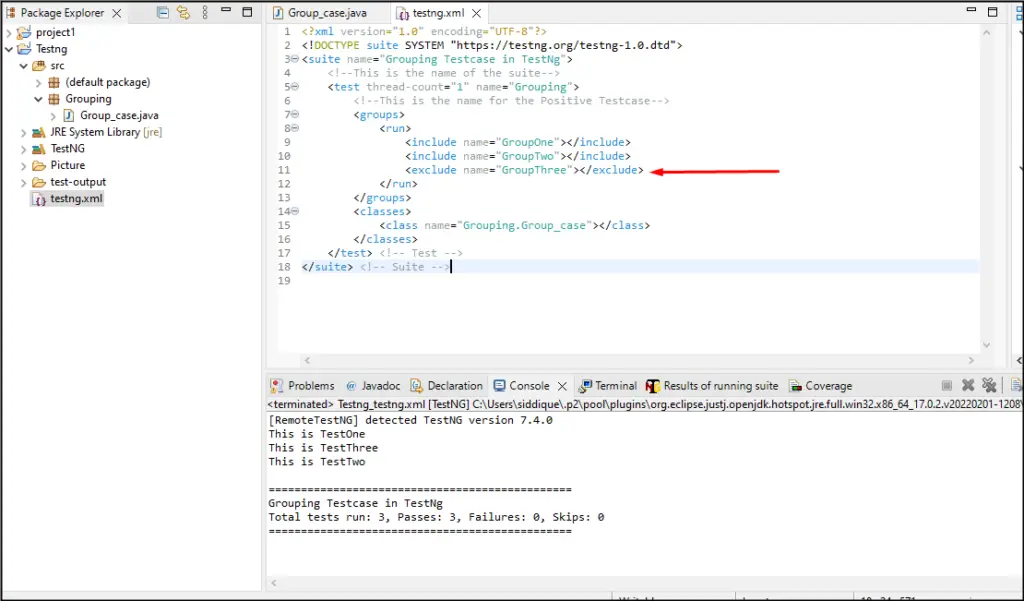Open the Javadoc tab
This screenshot has height=601, width=1024.
[x=373, y=386]
